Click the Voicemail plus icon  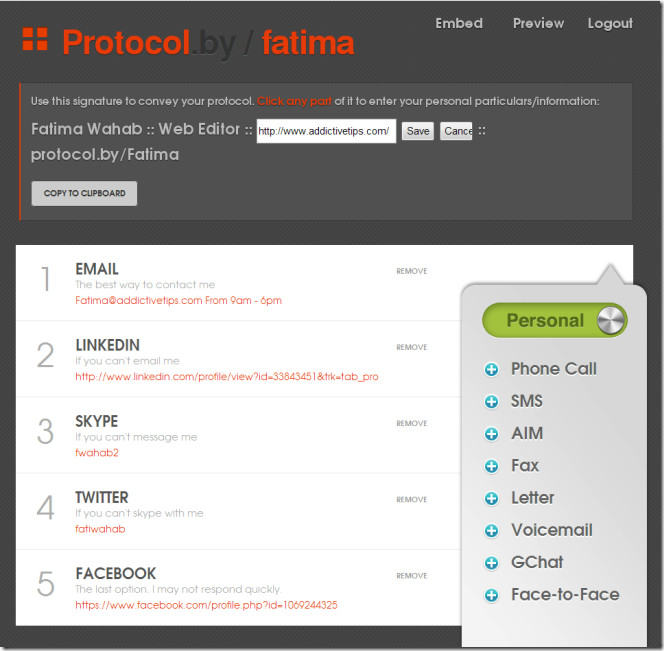click(491, 531)
